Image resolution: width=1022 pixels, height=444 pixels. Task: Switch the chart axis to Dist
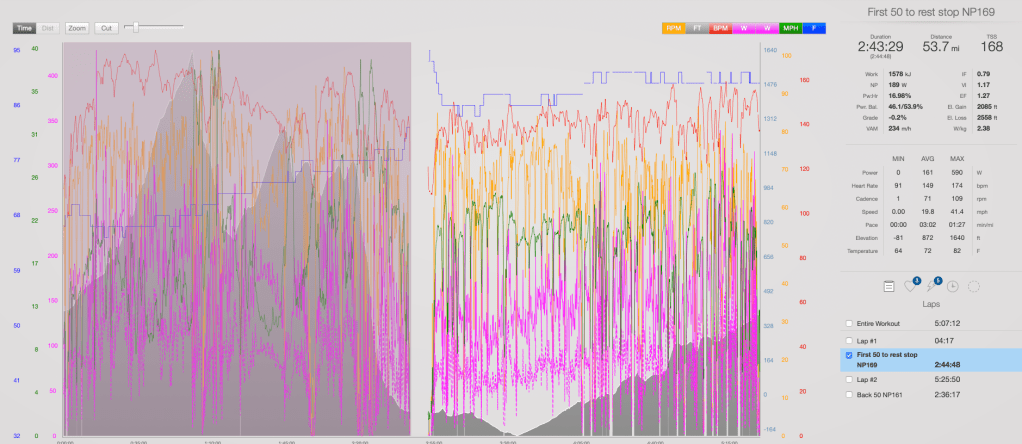click(x=48, y=28)
